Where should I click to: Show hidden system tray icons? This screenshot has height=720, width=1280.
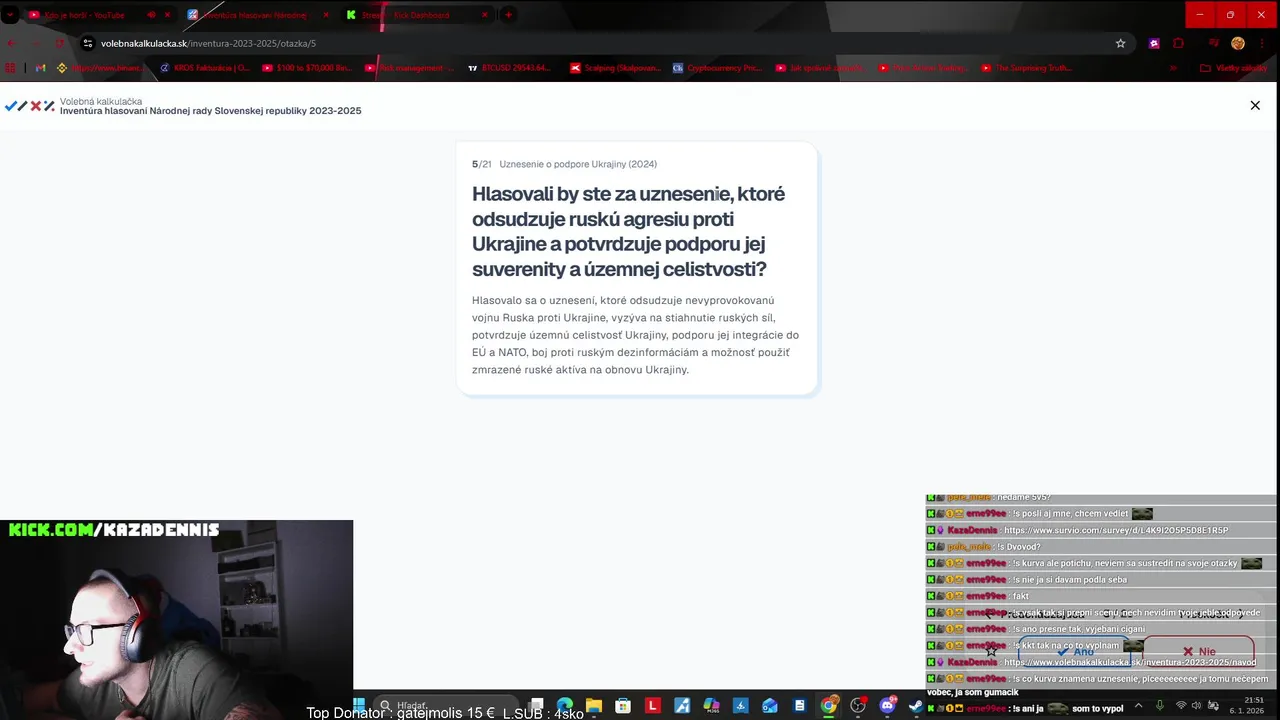pos(1138,705)
